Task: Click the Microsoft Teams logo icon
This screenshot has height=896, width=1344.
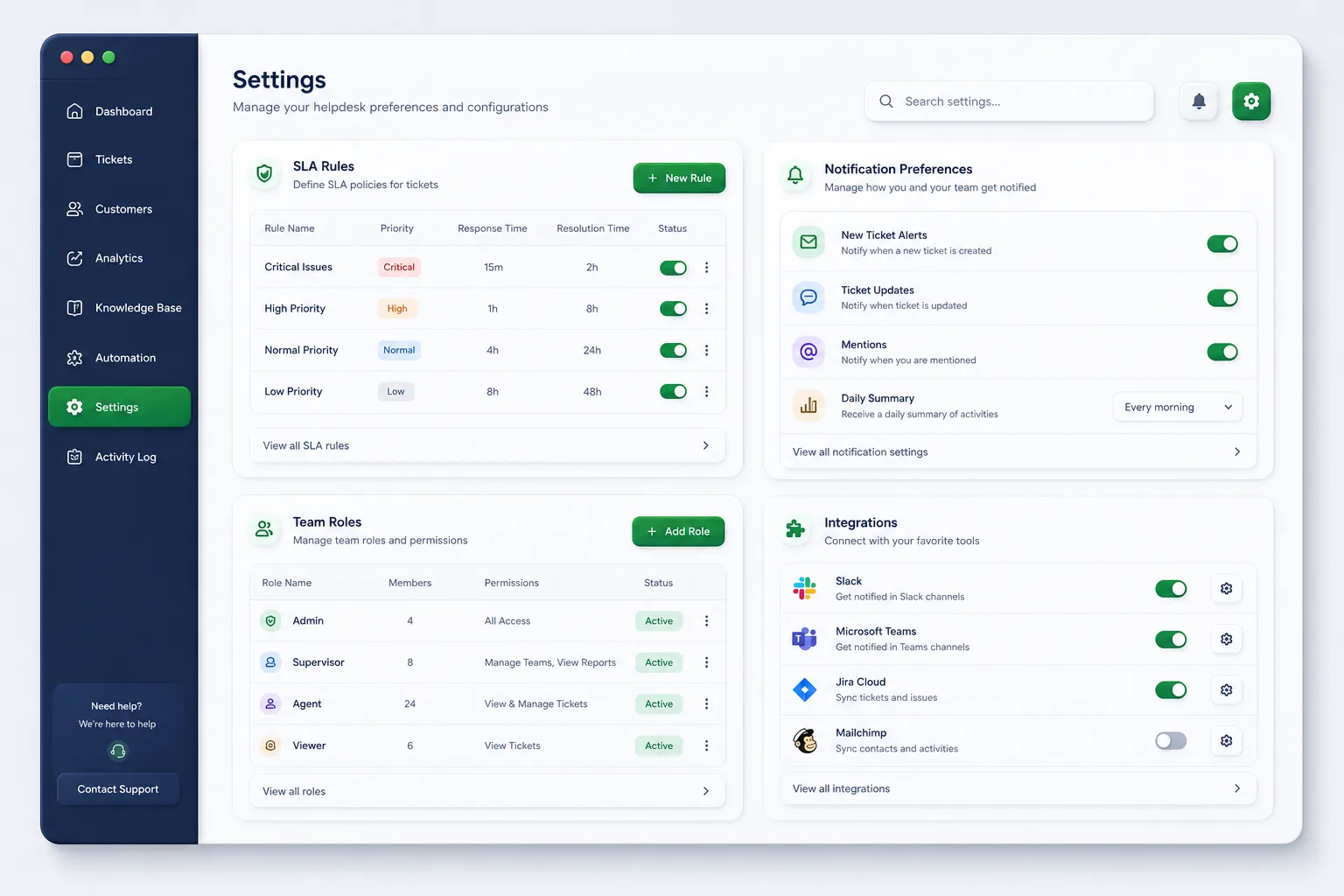Action: tap(804, 639)
